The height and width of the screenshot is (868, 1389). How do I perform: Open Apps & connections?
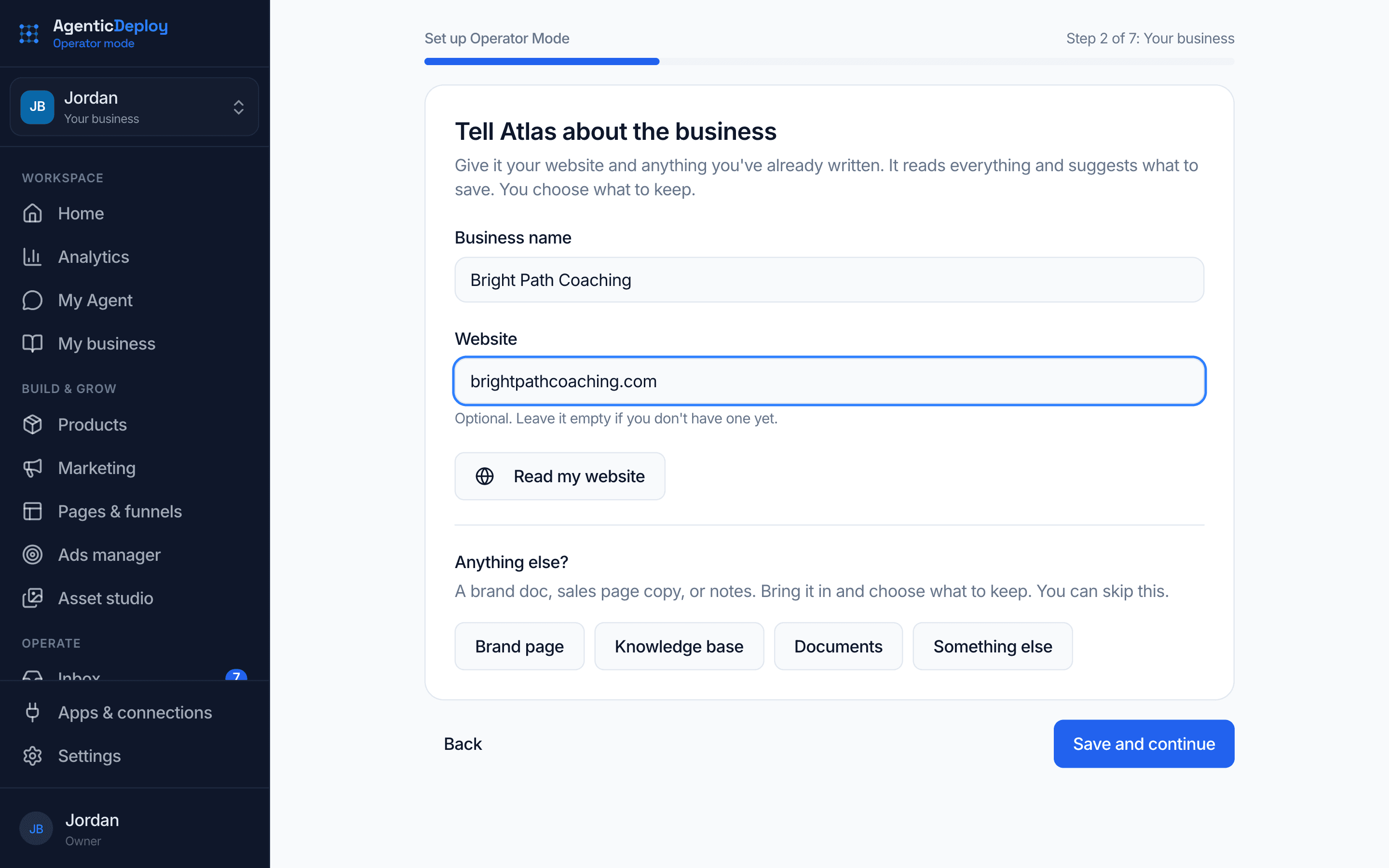pyautogui.click(x=135, y=712)
